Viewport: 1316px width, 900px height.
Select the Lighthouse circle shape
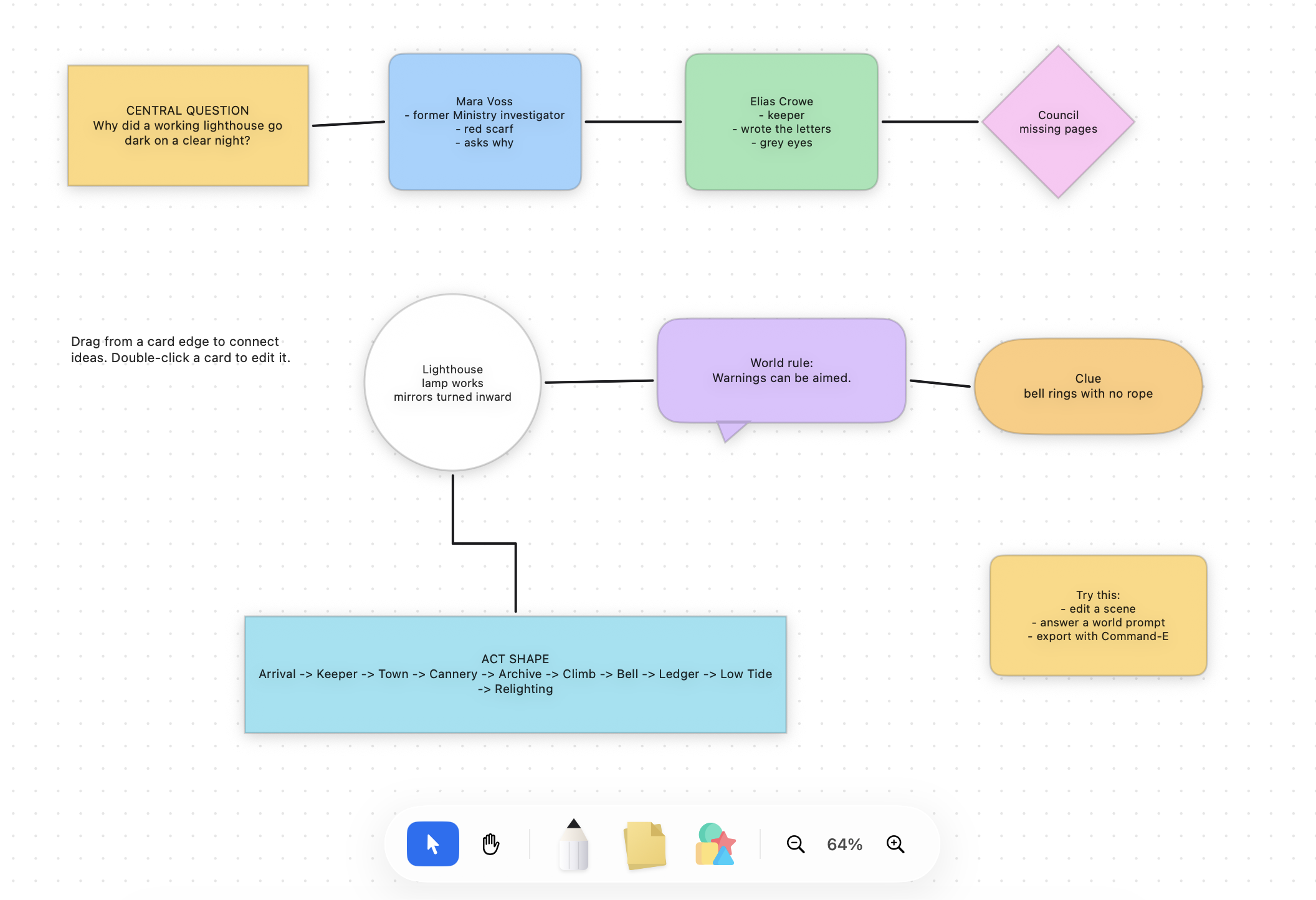point(452,383)
